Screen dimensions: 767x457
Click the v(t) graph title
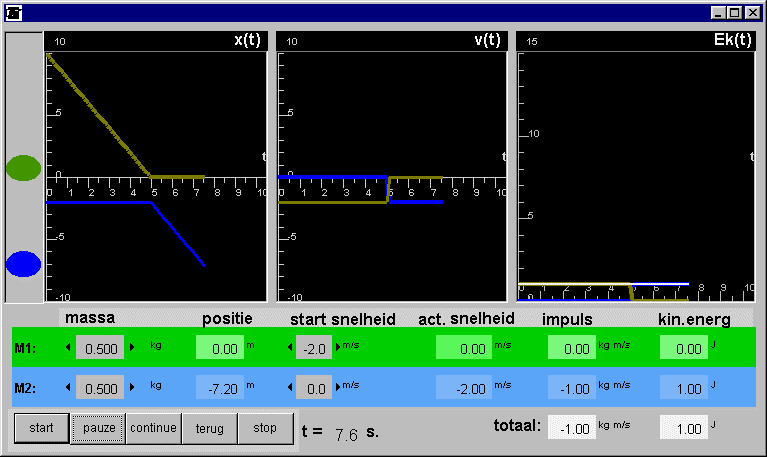pos(488,40)
